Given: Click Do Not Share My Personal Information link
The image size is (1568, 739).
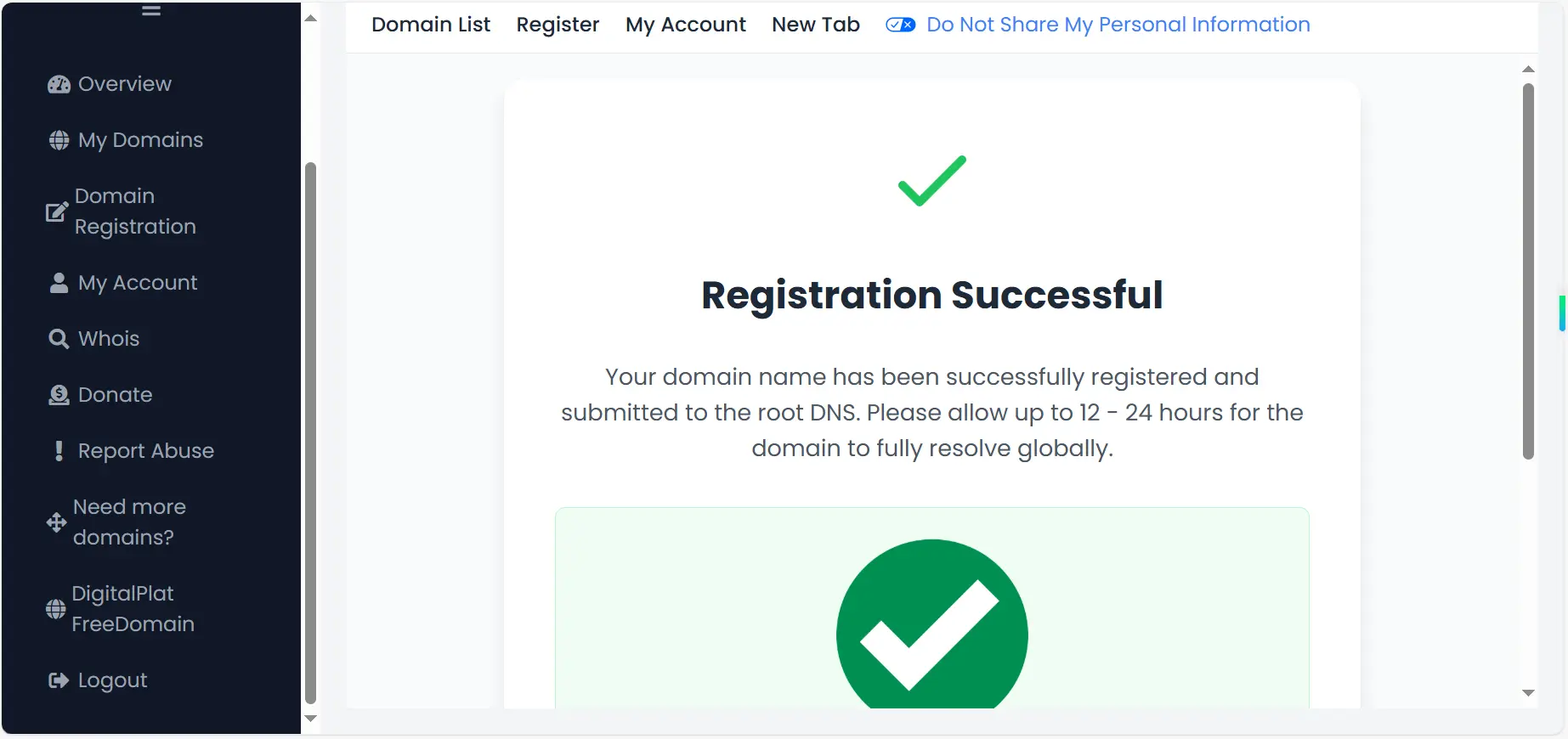Looking at the screenshot, I should coord(1118,25).
